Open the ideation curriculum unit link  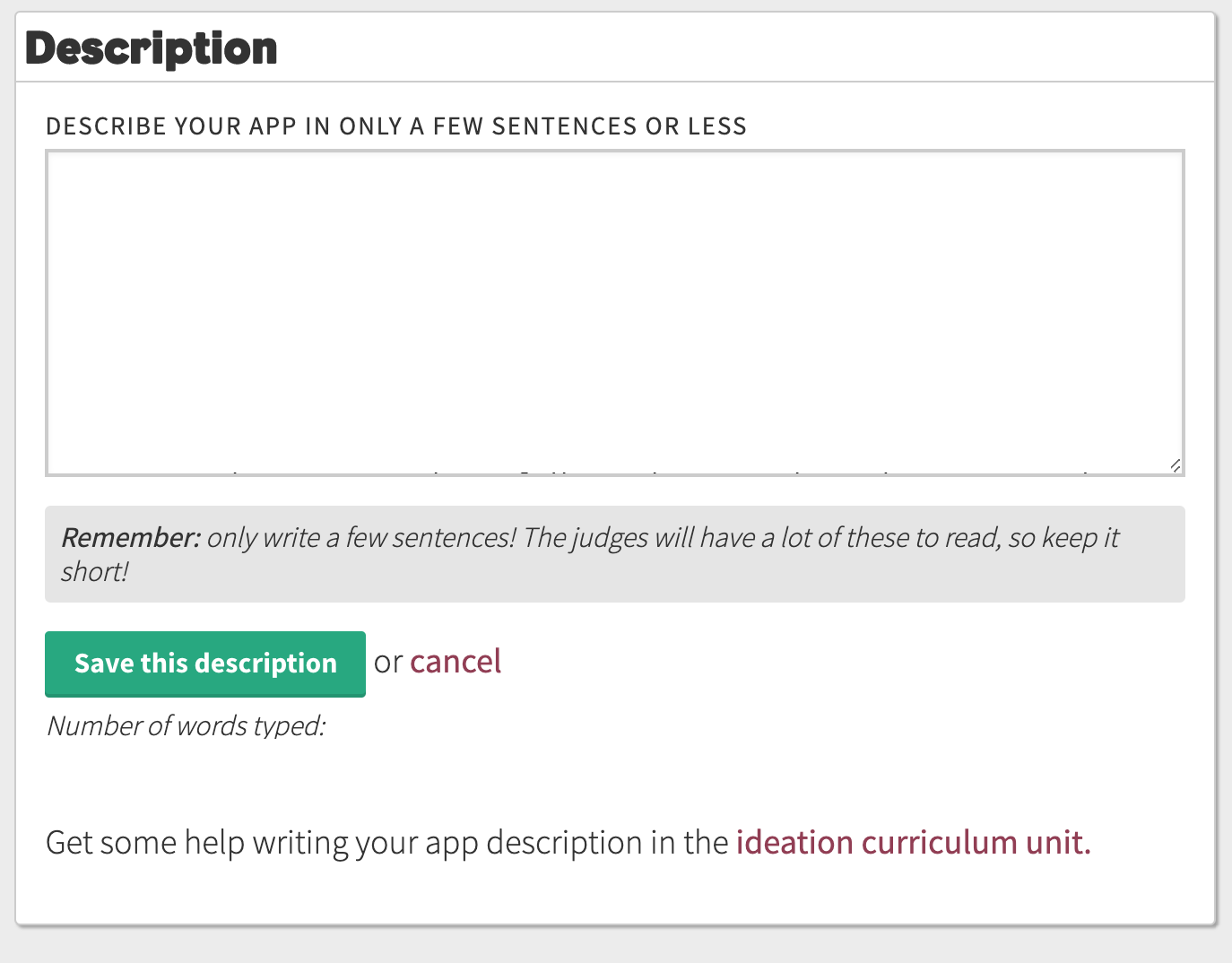click(x=913, y=842)
